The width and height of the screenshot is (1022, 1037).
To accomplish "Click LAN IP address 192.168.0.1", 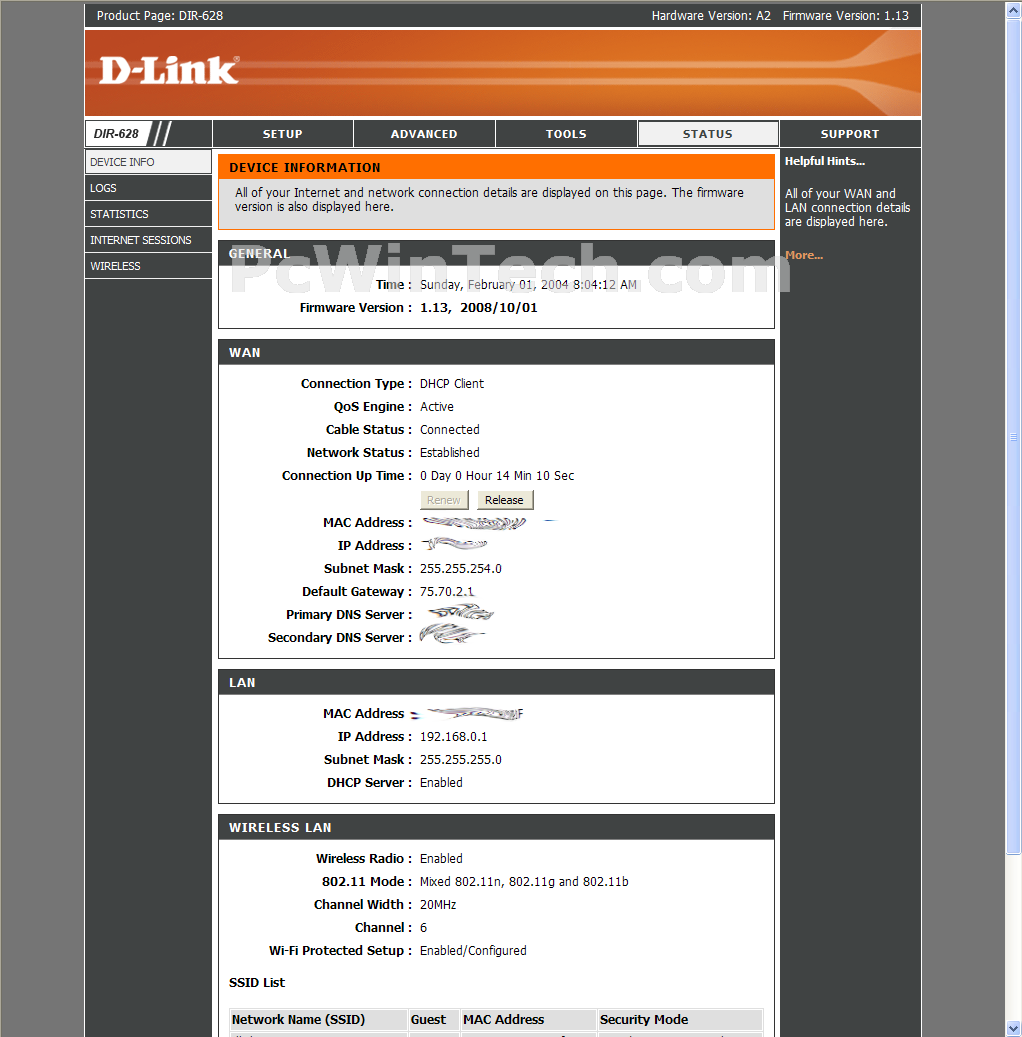I will (453, 736).
